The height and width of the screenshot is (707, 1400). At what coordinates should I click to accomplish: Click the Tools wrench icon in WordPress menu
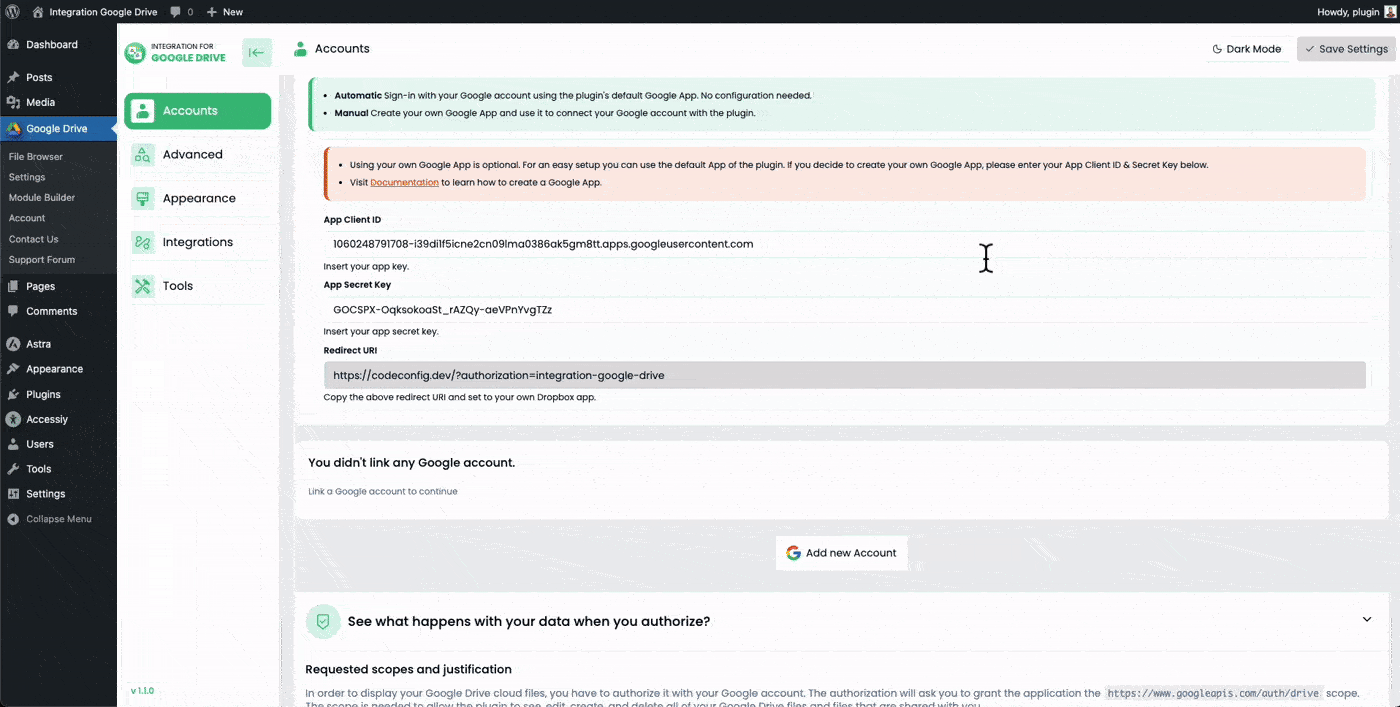13,469
